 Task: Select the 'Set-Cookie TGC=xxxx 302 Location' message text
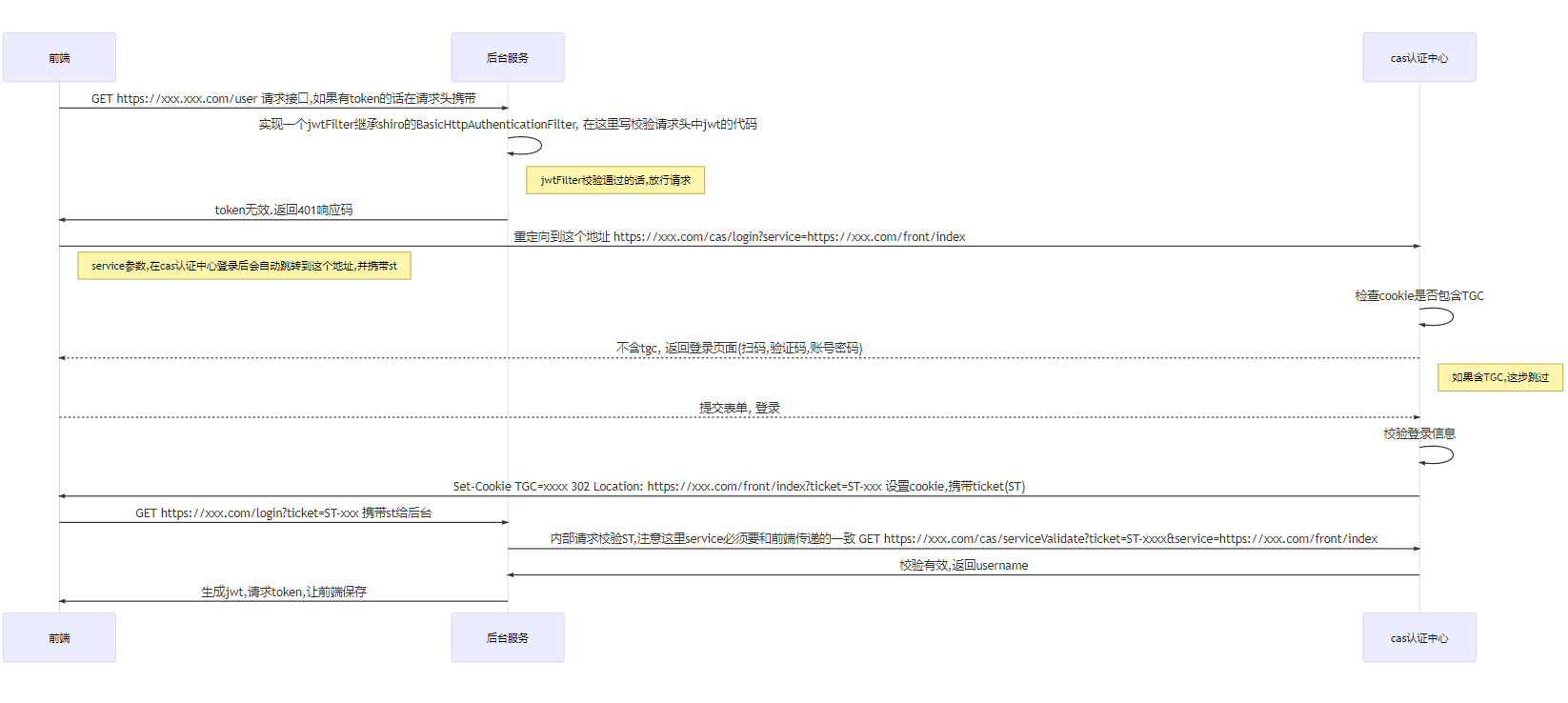coord(739,486)
